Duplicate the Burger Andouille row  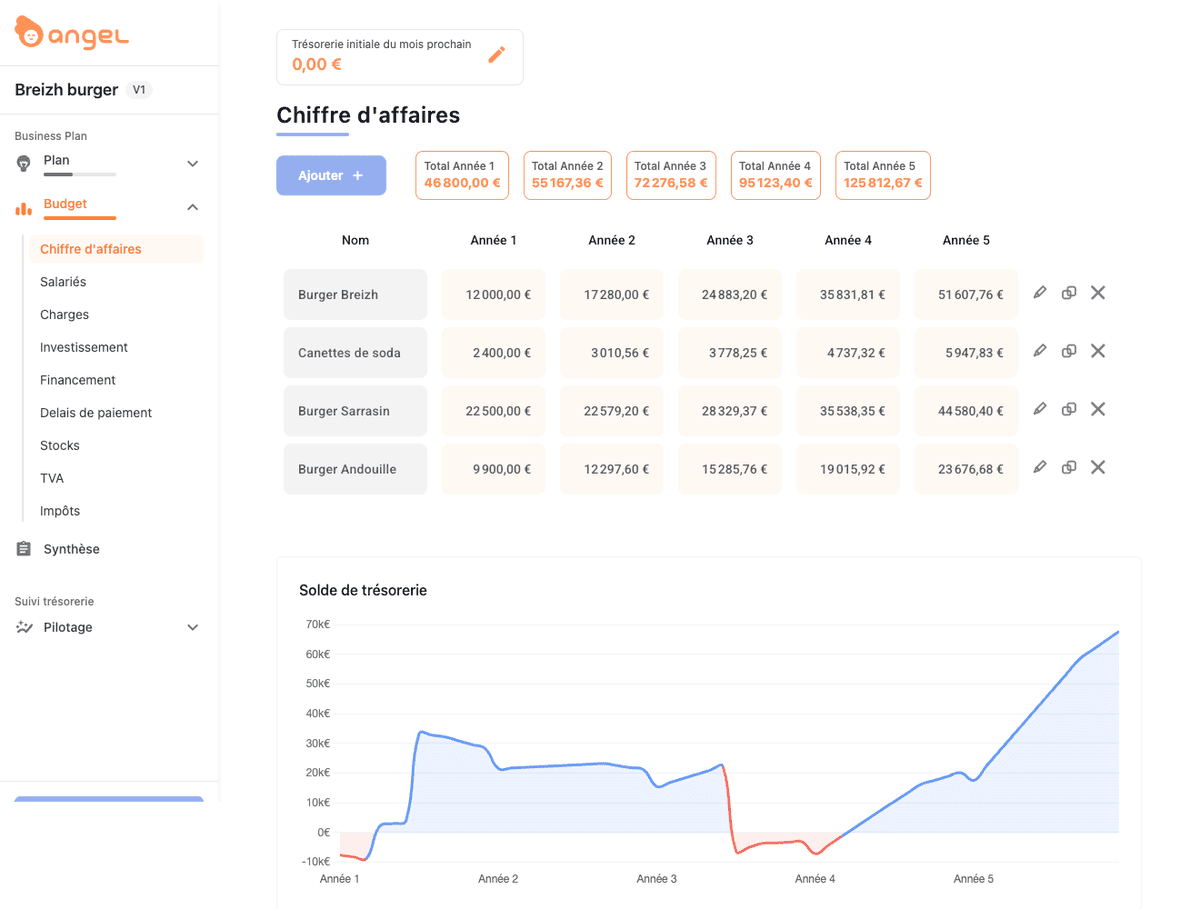pyautogui.click(x=1069, y=467)
